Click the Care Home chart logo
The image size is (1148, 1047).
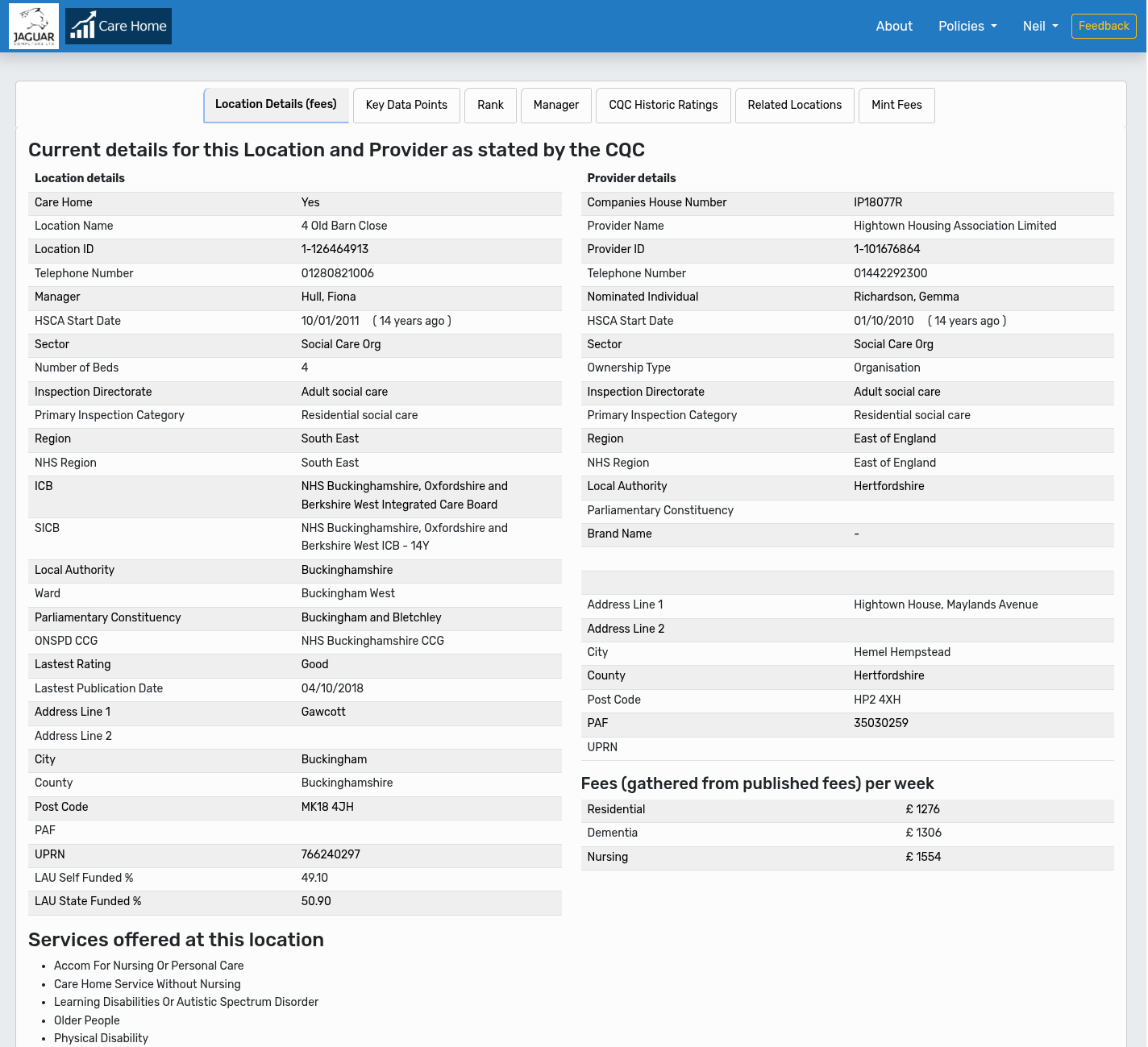(x=118, y=26)
